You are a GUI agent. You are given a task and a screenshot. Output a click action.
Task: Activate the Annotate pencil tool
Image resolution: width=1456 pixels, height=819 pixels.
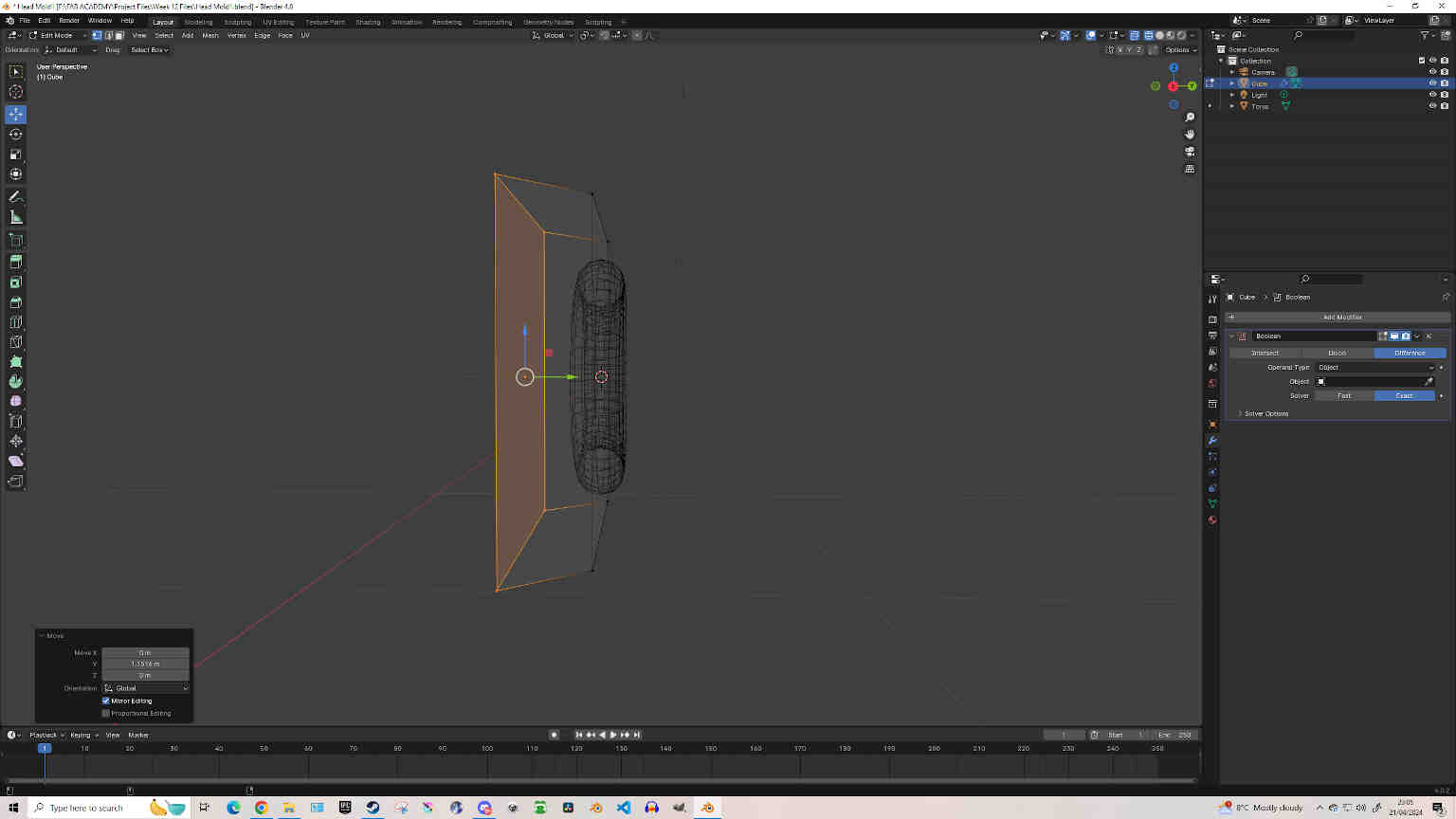(16, 197)
